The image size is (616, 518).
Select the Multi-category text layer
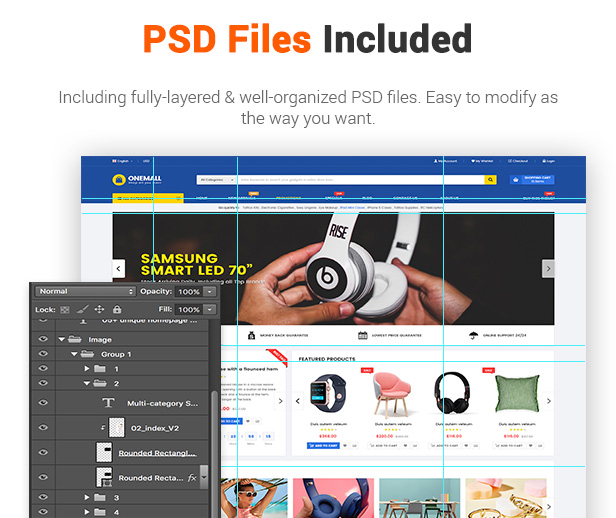click(162, 403)
